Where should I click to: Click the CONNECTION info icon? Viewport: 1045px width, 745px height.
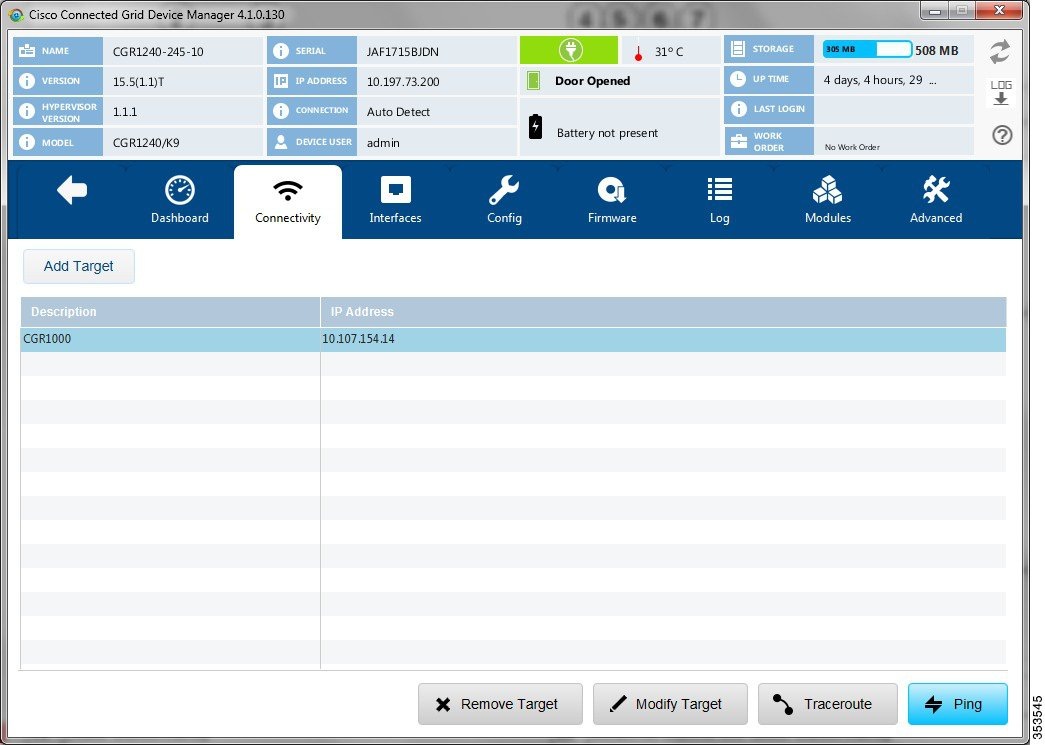click(281, 111)
